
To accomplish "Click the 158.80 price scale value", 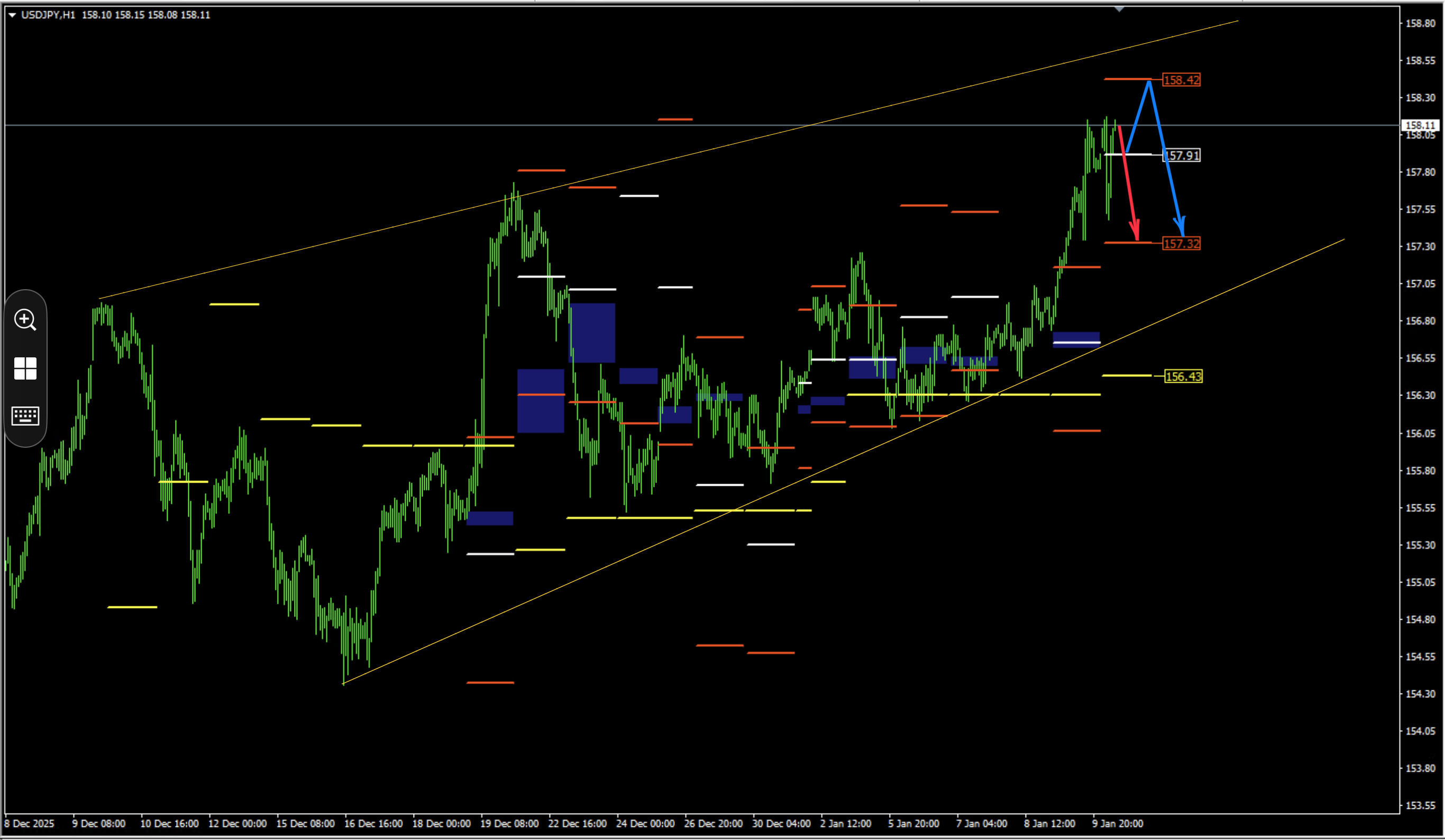I will [x=1420, y=23].
